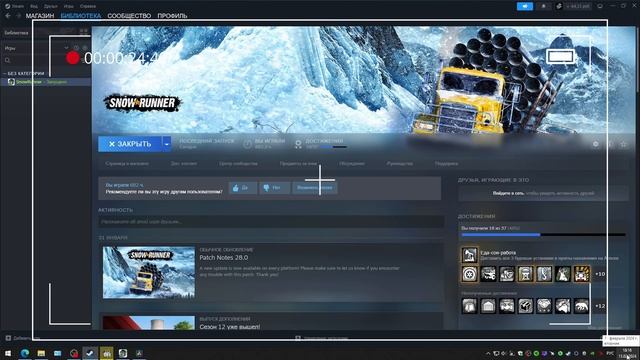Select SnowRunner in the games list
The width and height of the screenshot is (640, 360).
click(45, 82)
